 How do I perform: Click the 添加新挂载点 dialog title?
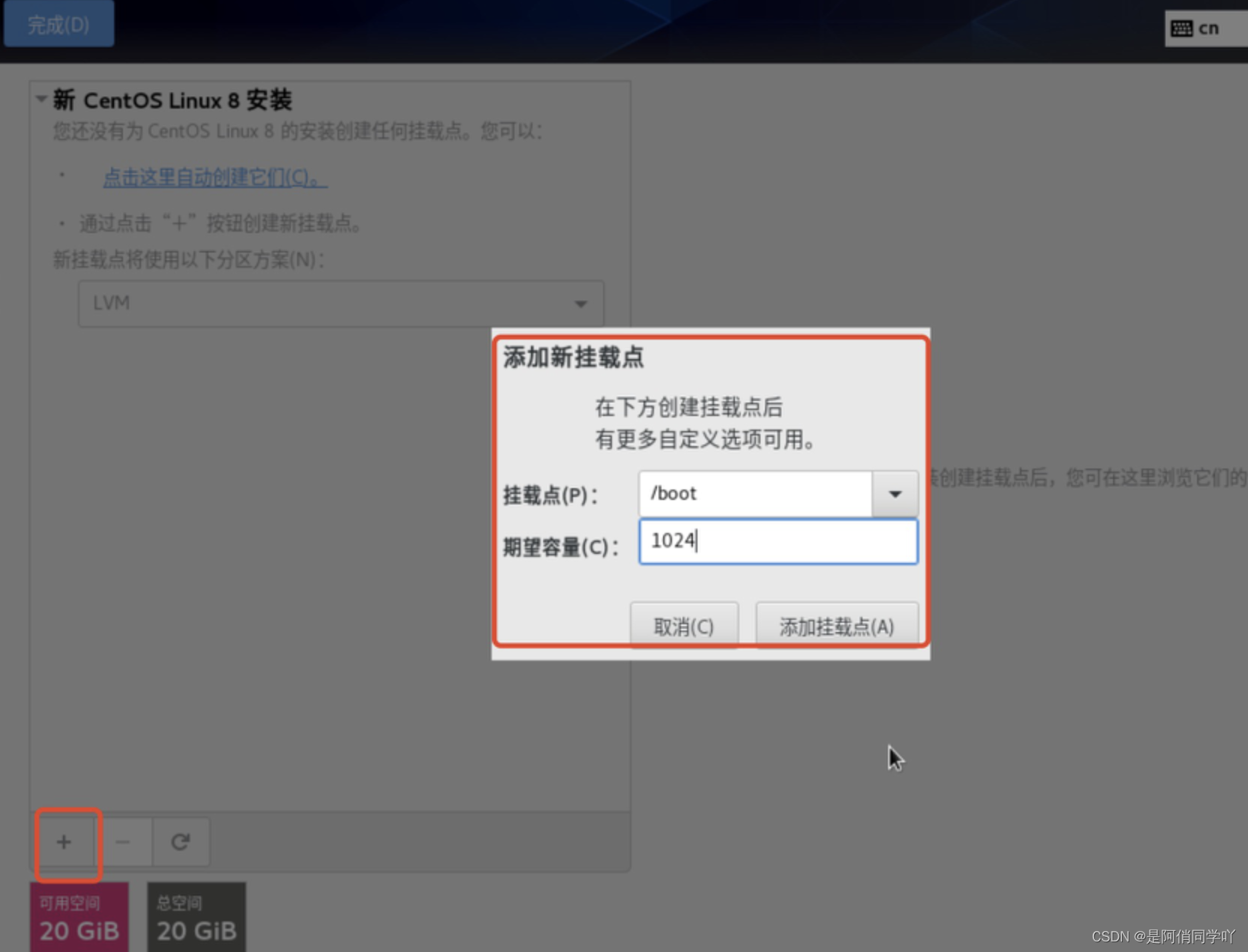[574, 358]
